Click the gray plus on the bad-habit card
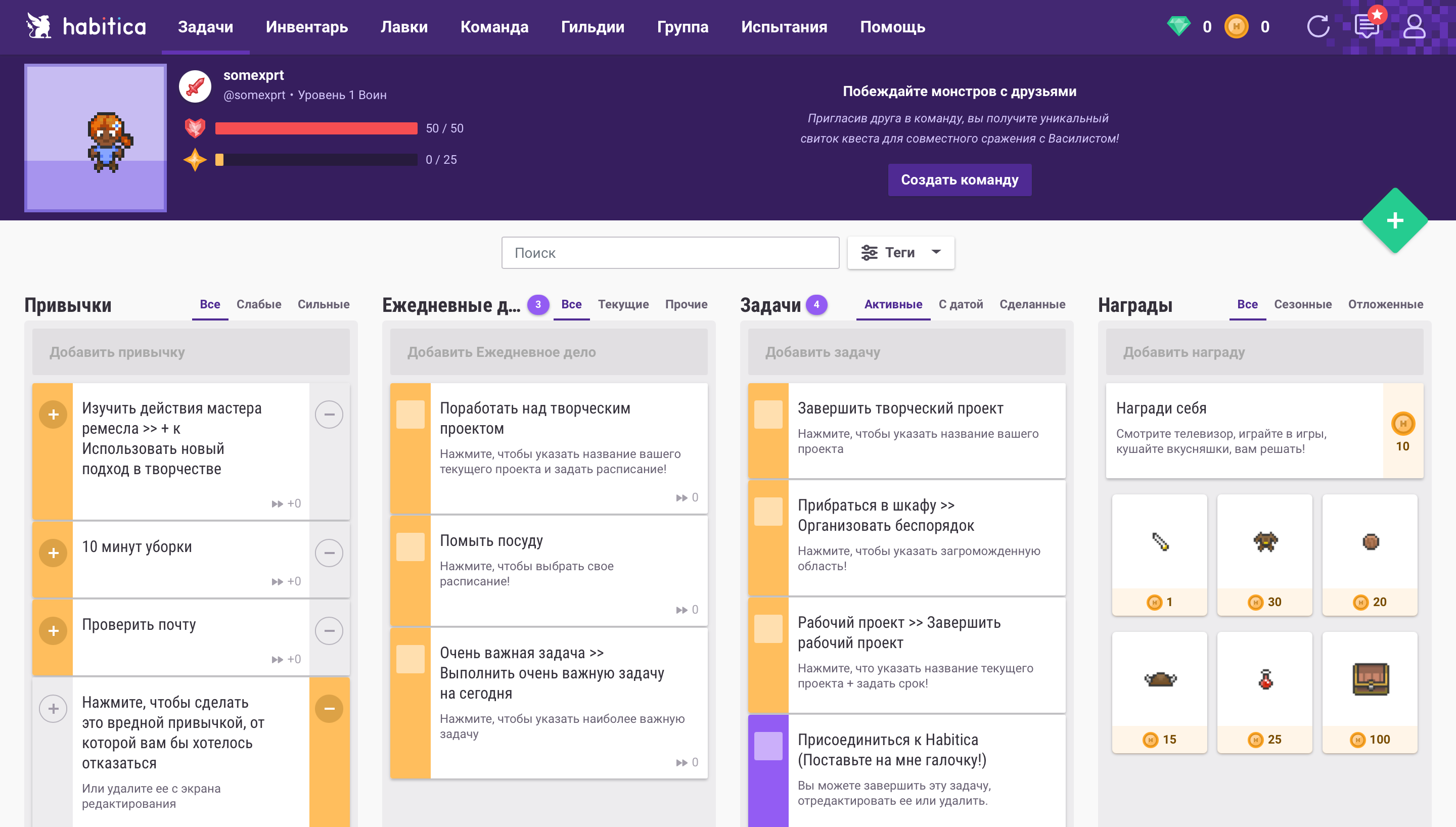 [54, 709]
